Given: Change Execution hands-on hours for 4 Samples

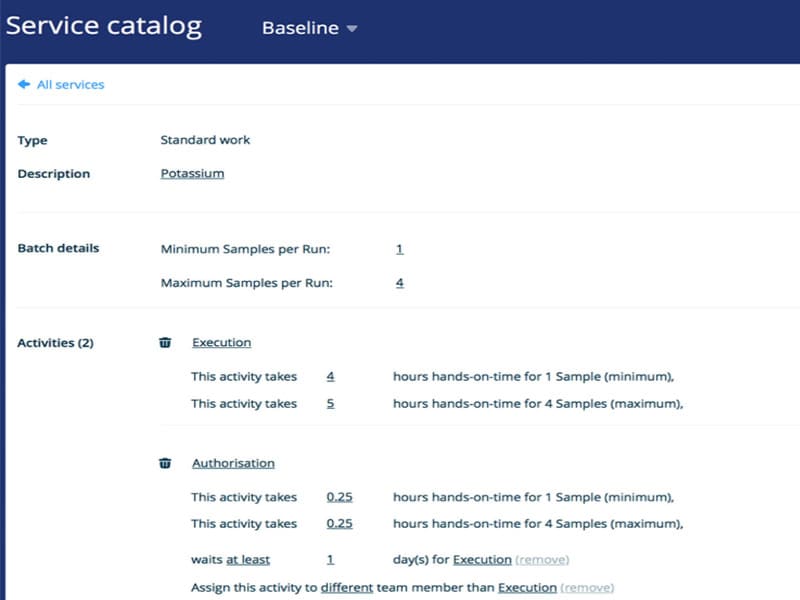Looking at the screenshot, I should (330, 404).
